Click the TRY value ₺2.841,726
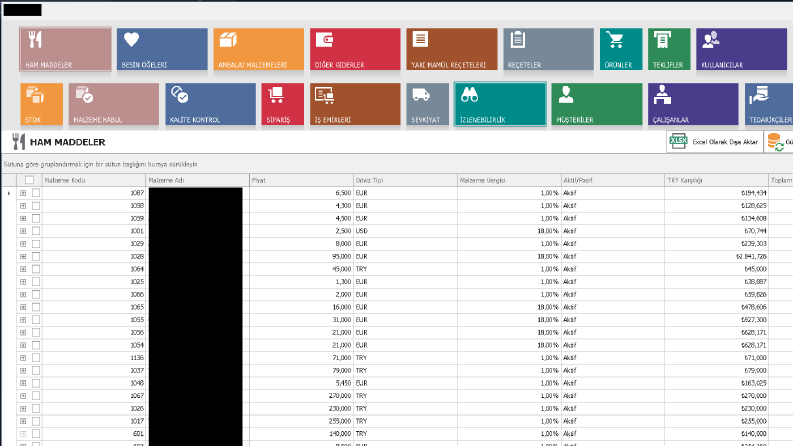Viewport: 793px width, 446px height. [716, 256]
